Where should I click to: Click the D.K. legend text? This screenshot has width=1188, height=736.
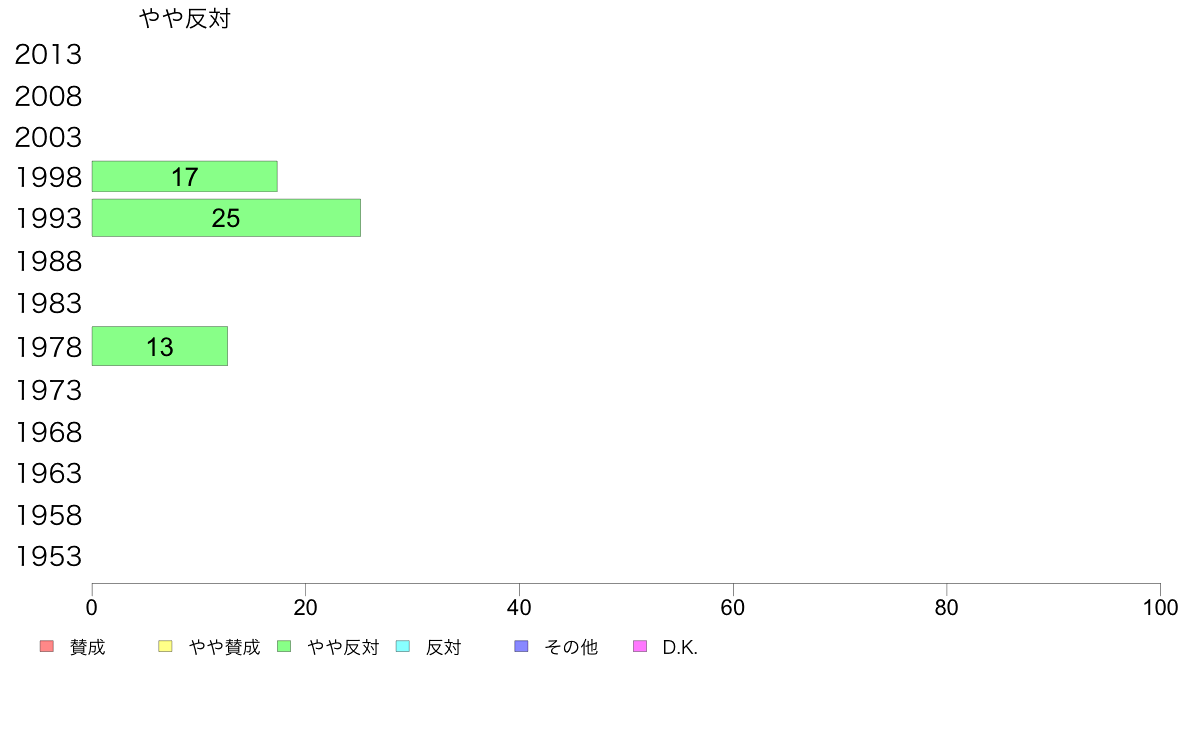tap(680, 647)
